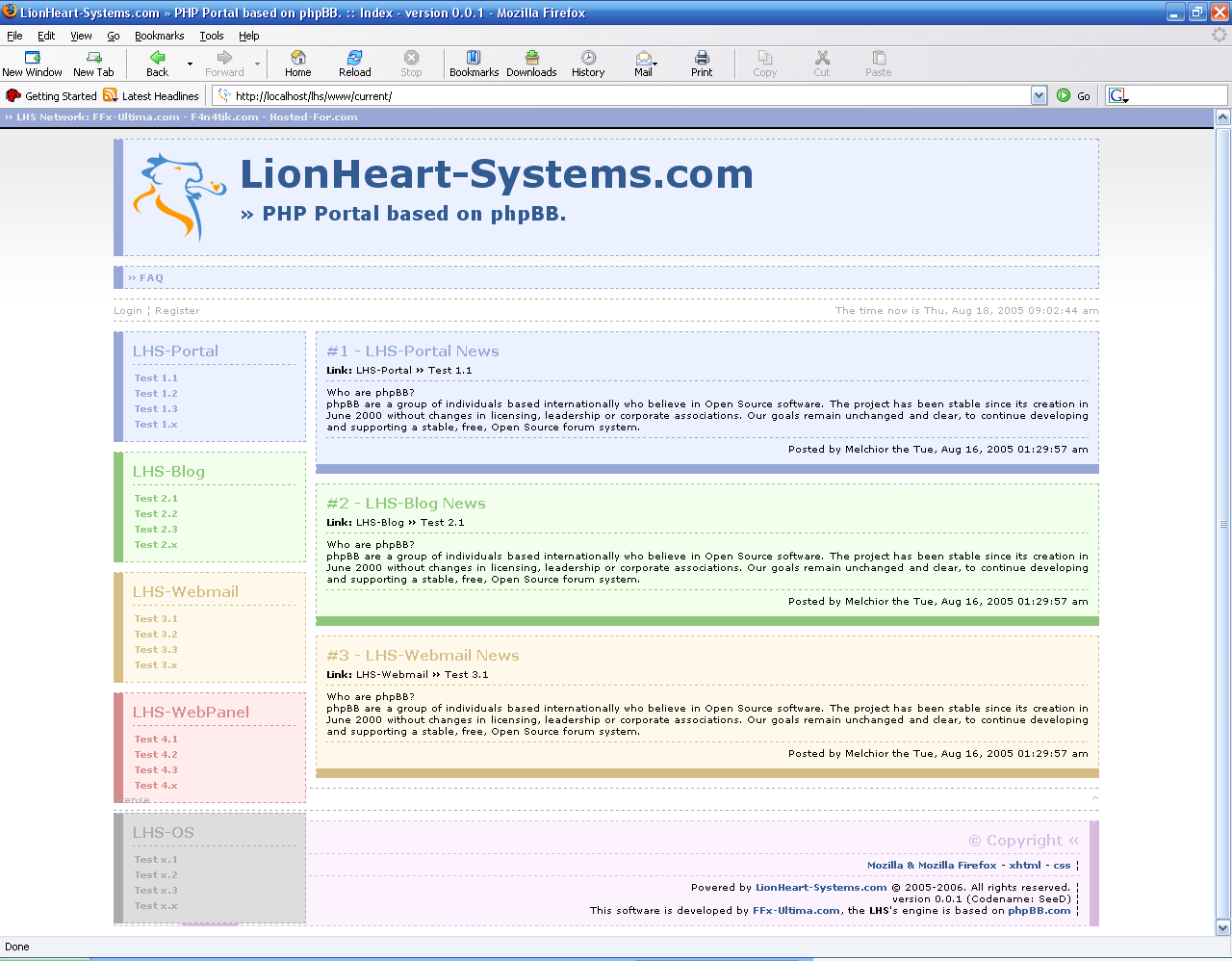1232x961 pixels.
Task: Open the Edit menu
Action: click(x=46, y=36)
